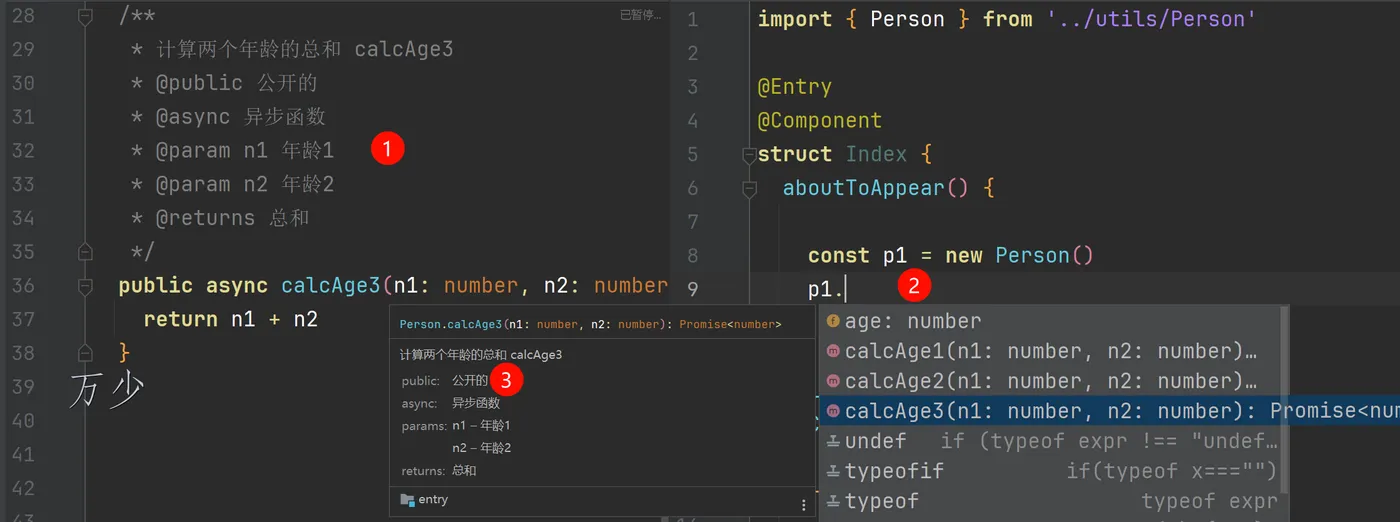Click the completion list scrollbar
This screenshot has width=1400, height=522.
click(1283, 400)
